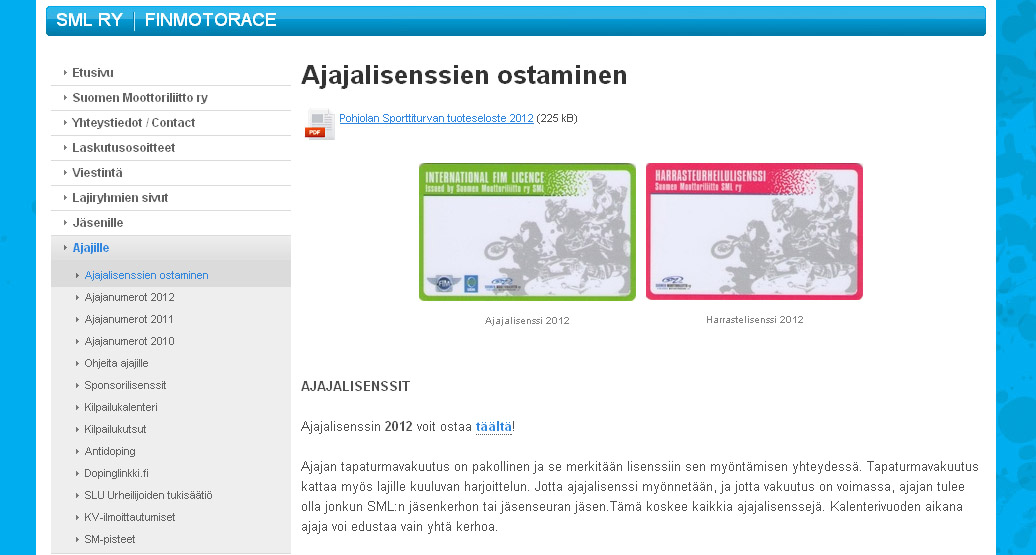Image resolution: width=1036 pixels, height=555 pixels.
Task: Open SM-pisteet submenu item
Action: [110, 540]
